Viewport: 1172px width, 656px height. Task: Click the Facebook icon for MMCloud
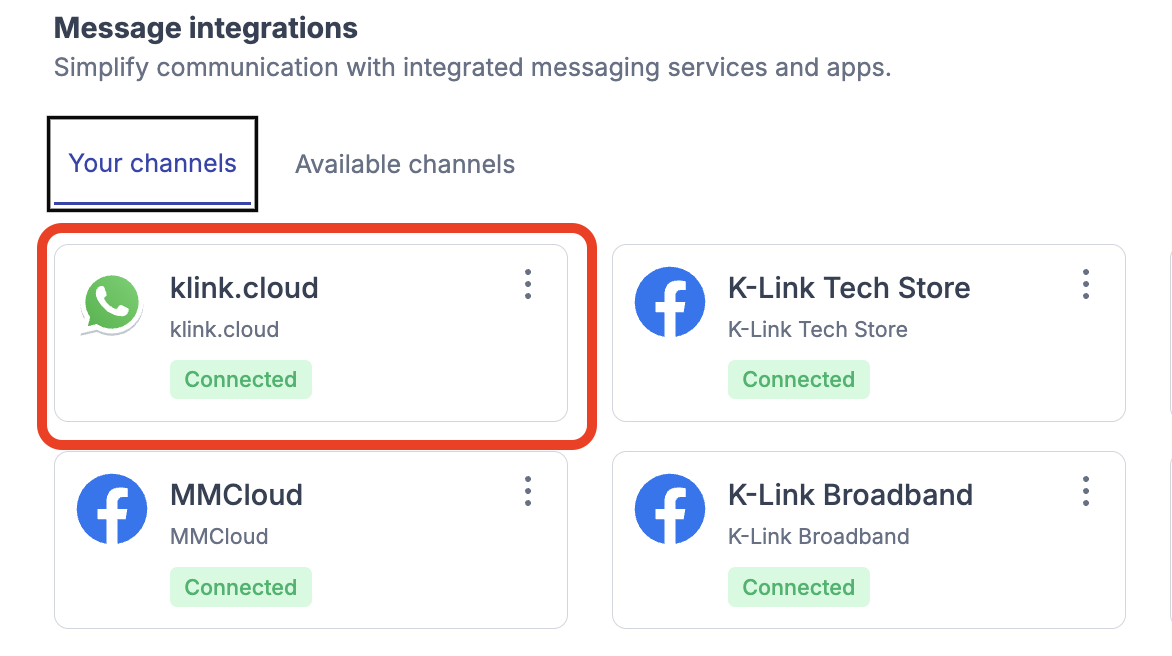[111, 510]
